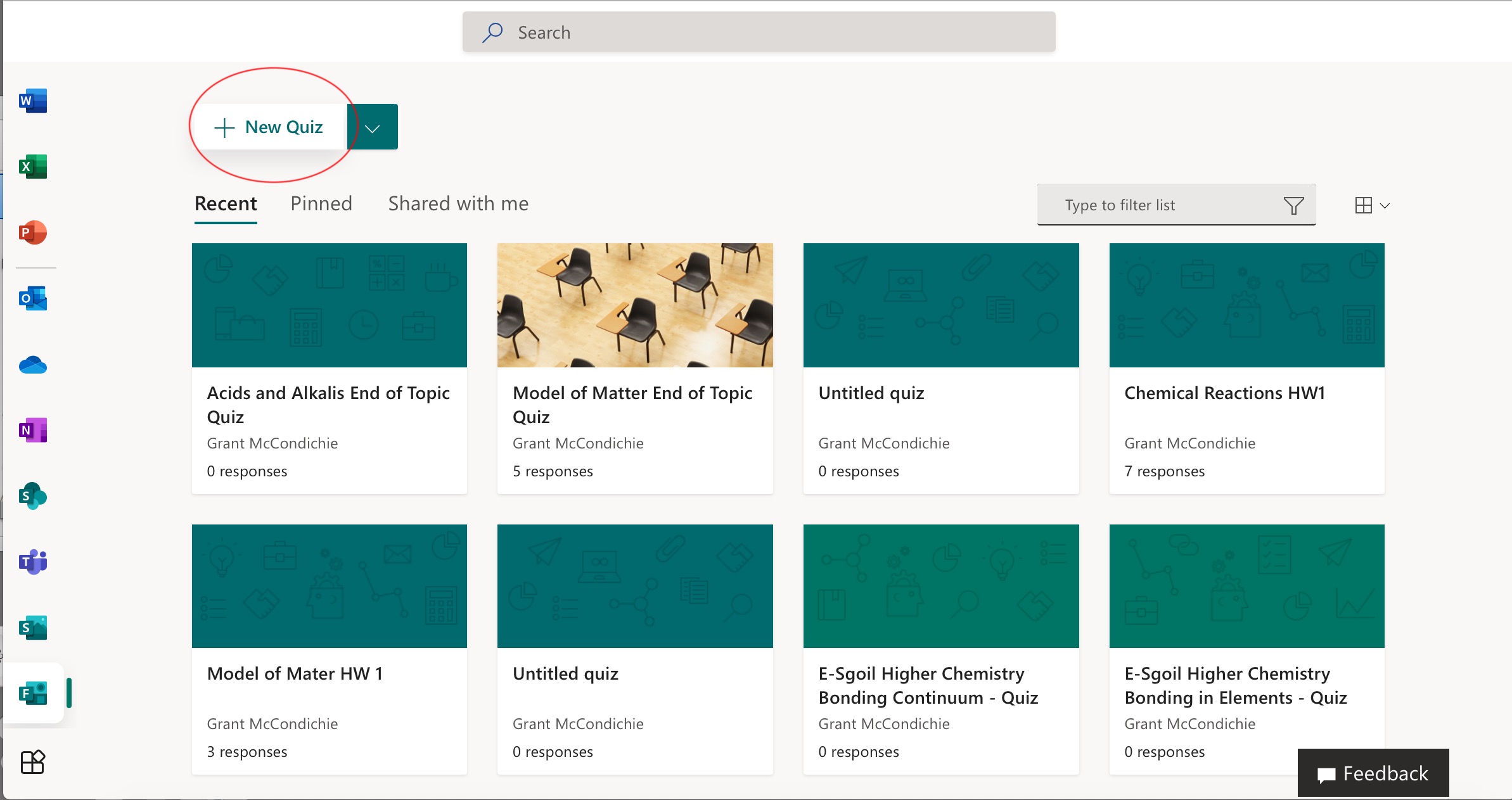Image resolution: width=1512 pixels, height=800 pixels.
Task: Switch to Shared with me tab
Action: 458,204
